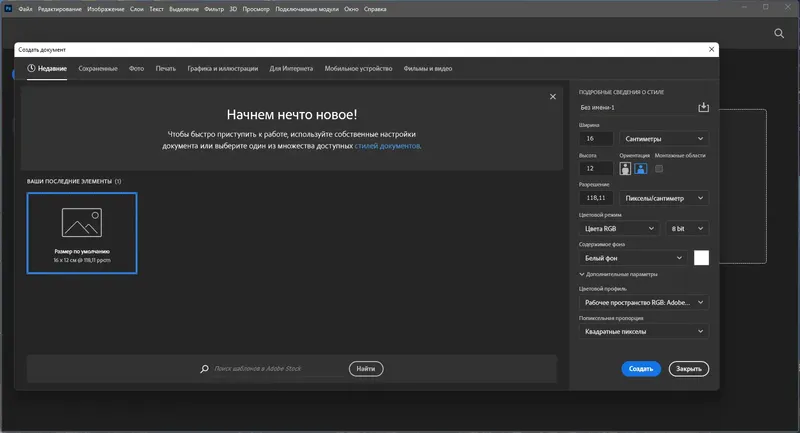
Task: Click the Adobe Stock search magnifier icon
Action: [x=204, y=369]
